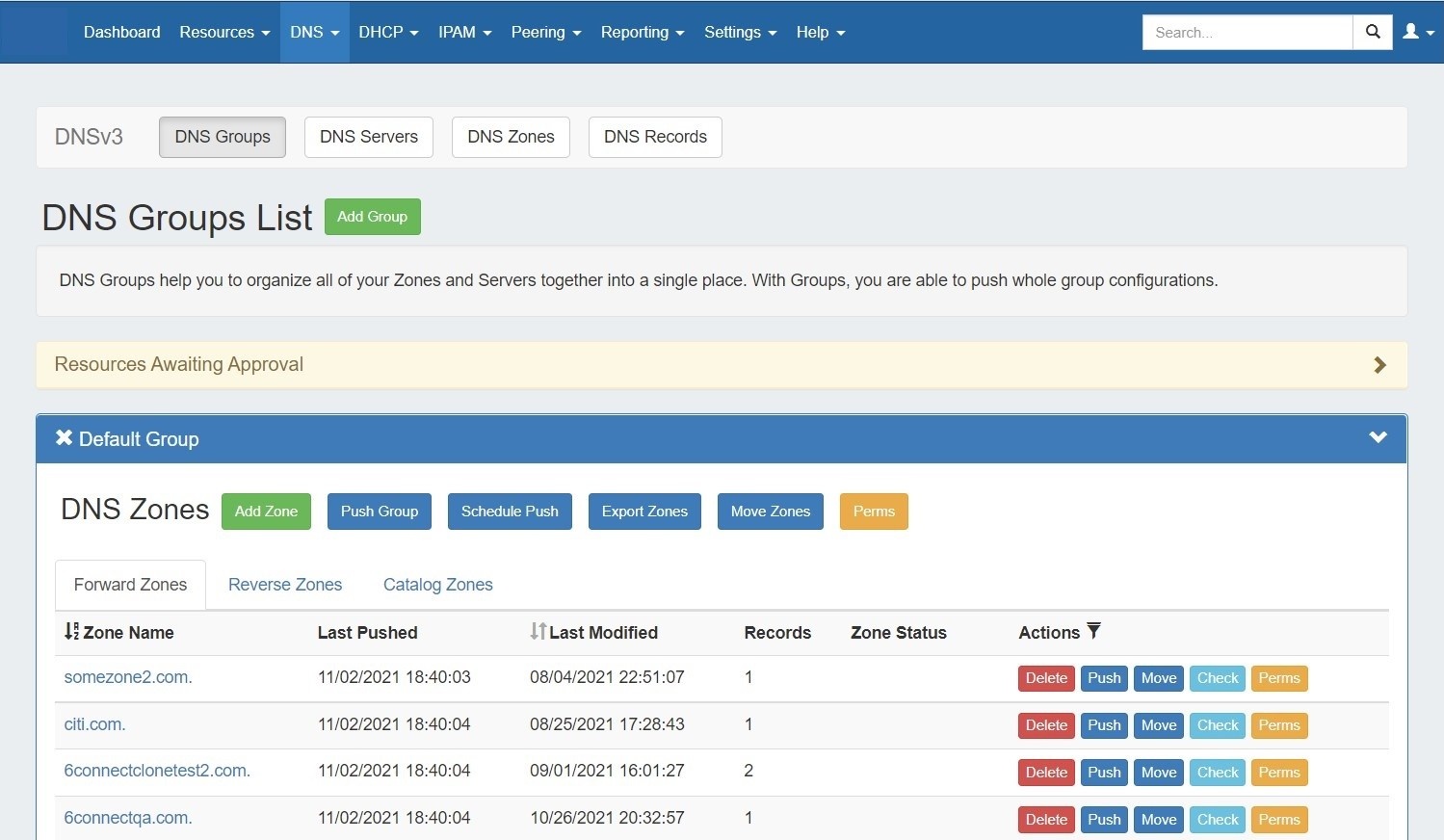
Task: Delete the somezone2.com. zone
Action: click(1046, 678)
